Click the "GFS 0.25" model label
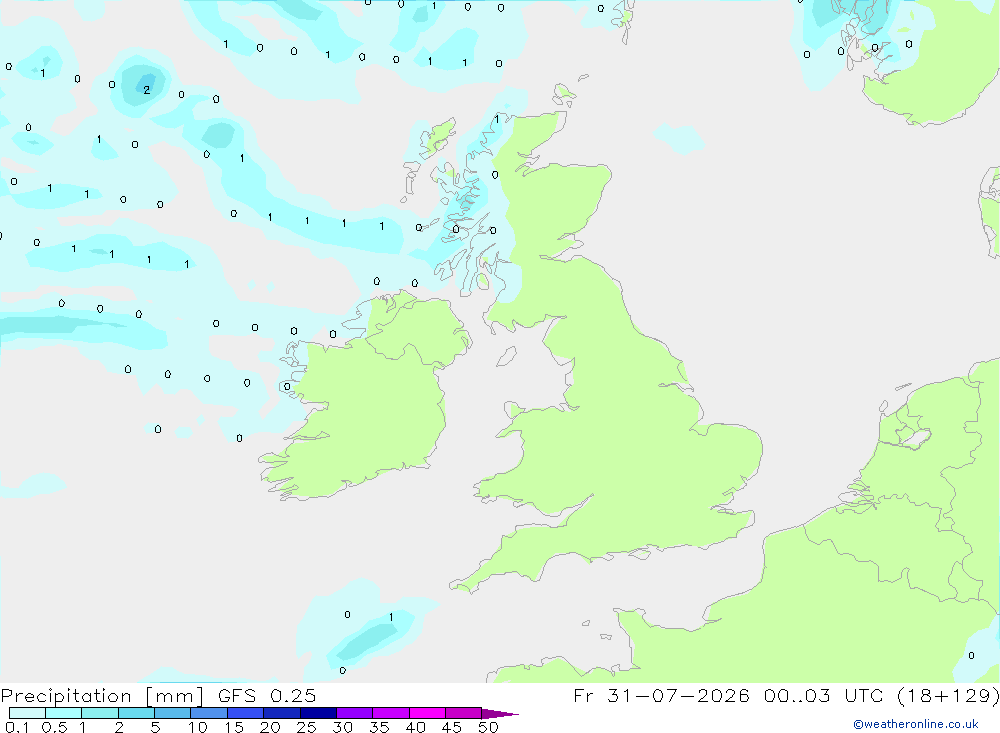The height and width of the screenshot is (733, 1000). coord(267,696)
